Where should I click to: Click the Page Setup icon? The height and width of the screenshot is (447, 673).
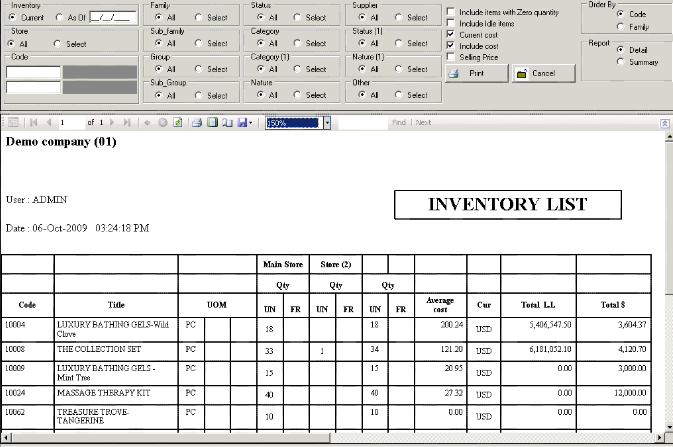[226, 122]
